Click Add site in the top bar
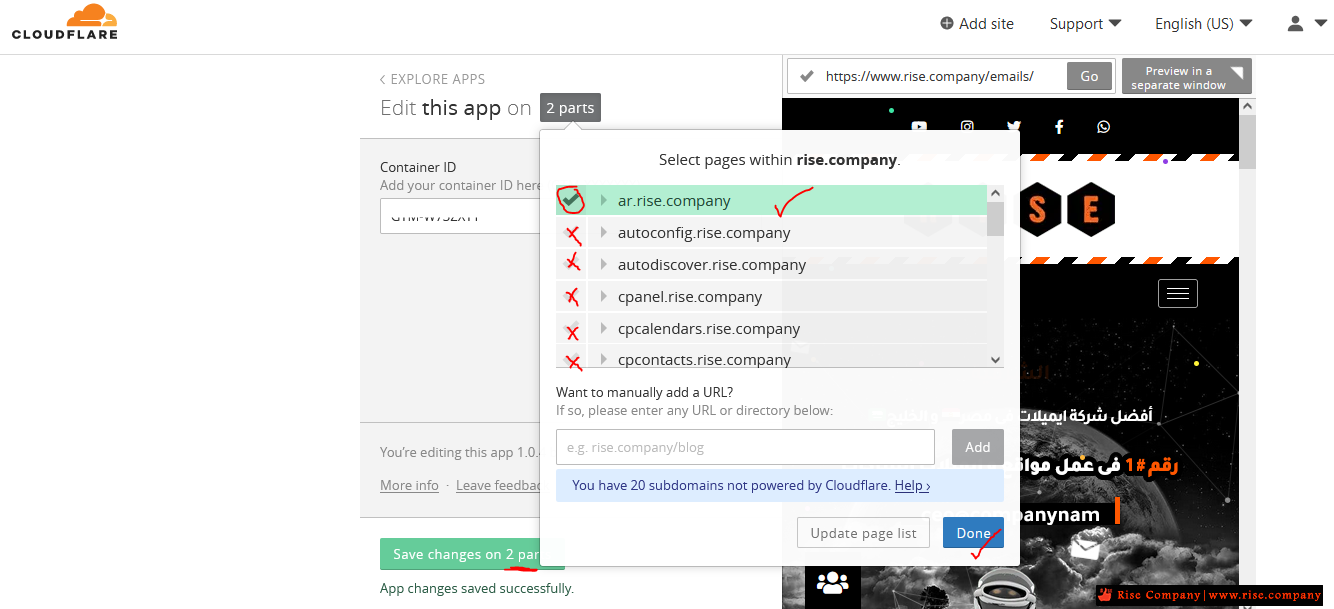The image size is (1334, 609). coord(977,23)
